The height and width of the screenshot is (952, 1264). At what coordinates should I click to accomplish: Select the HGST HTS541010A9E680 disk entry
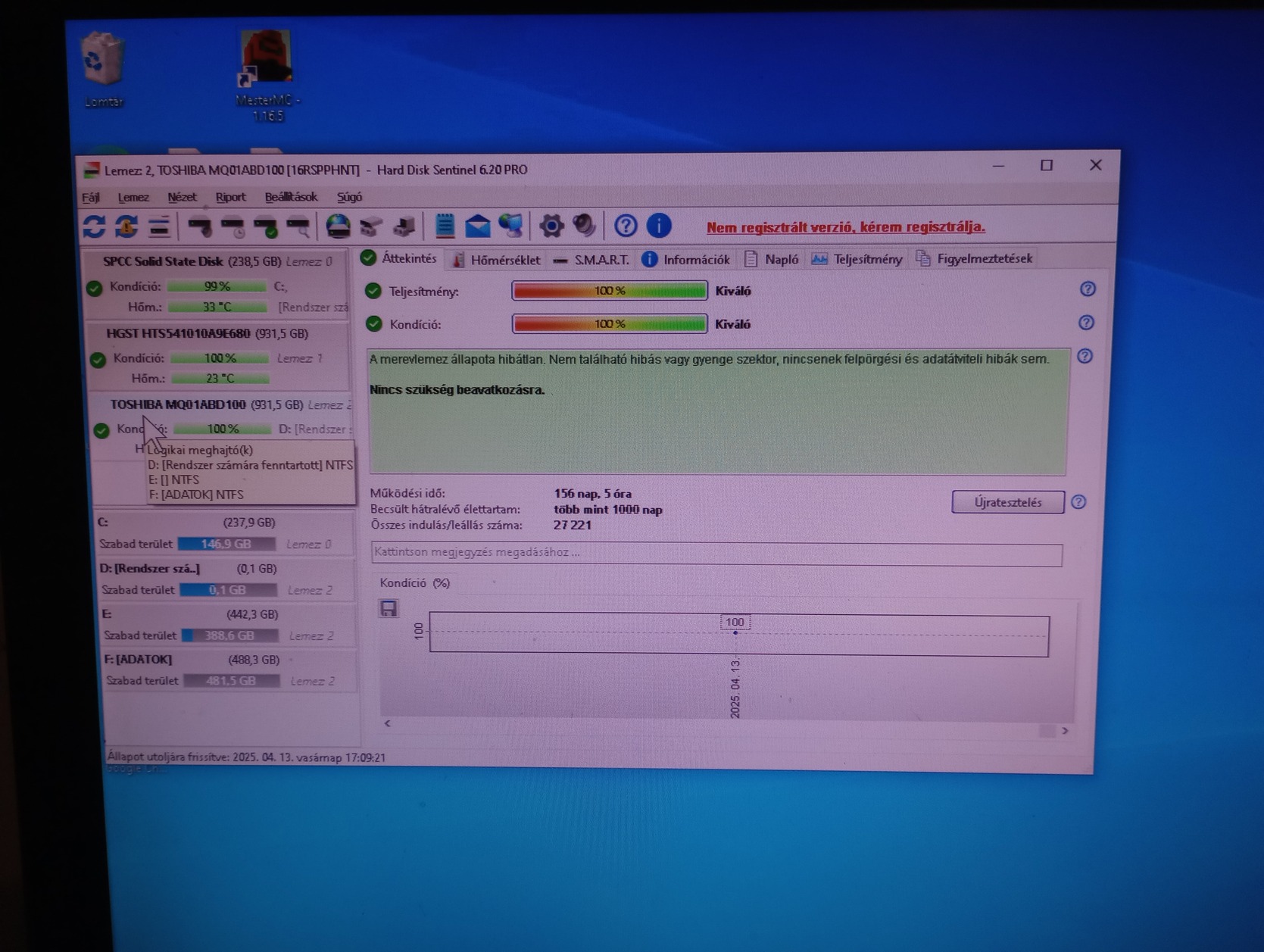pos(220,356)
